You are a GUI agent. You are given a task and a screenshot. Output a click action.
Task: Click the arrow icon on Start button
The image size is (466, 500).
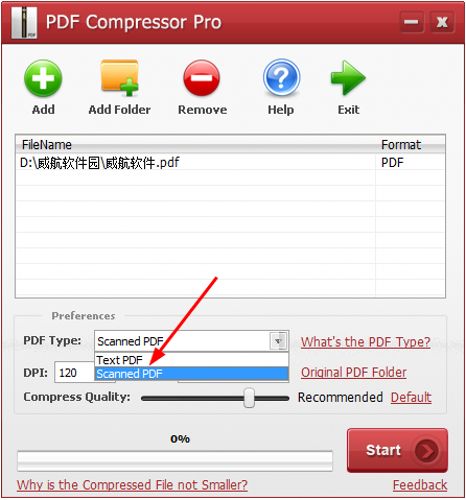(426, 451)
